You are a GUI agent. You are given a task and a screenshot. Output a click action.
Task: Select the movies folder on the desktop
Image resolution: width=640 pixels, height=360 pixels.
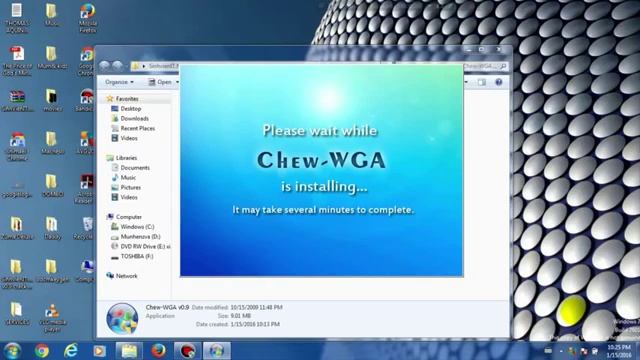tap(52, 100)
